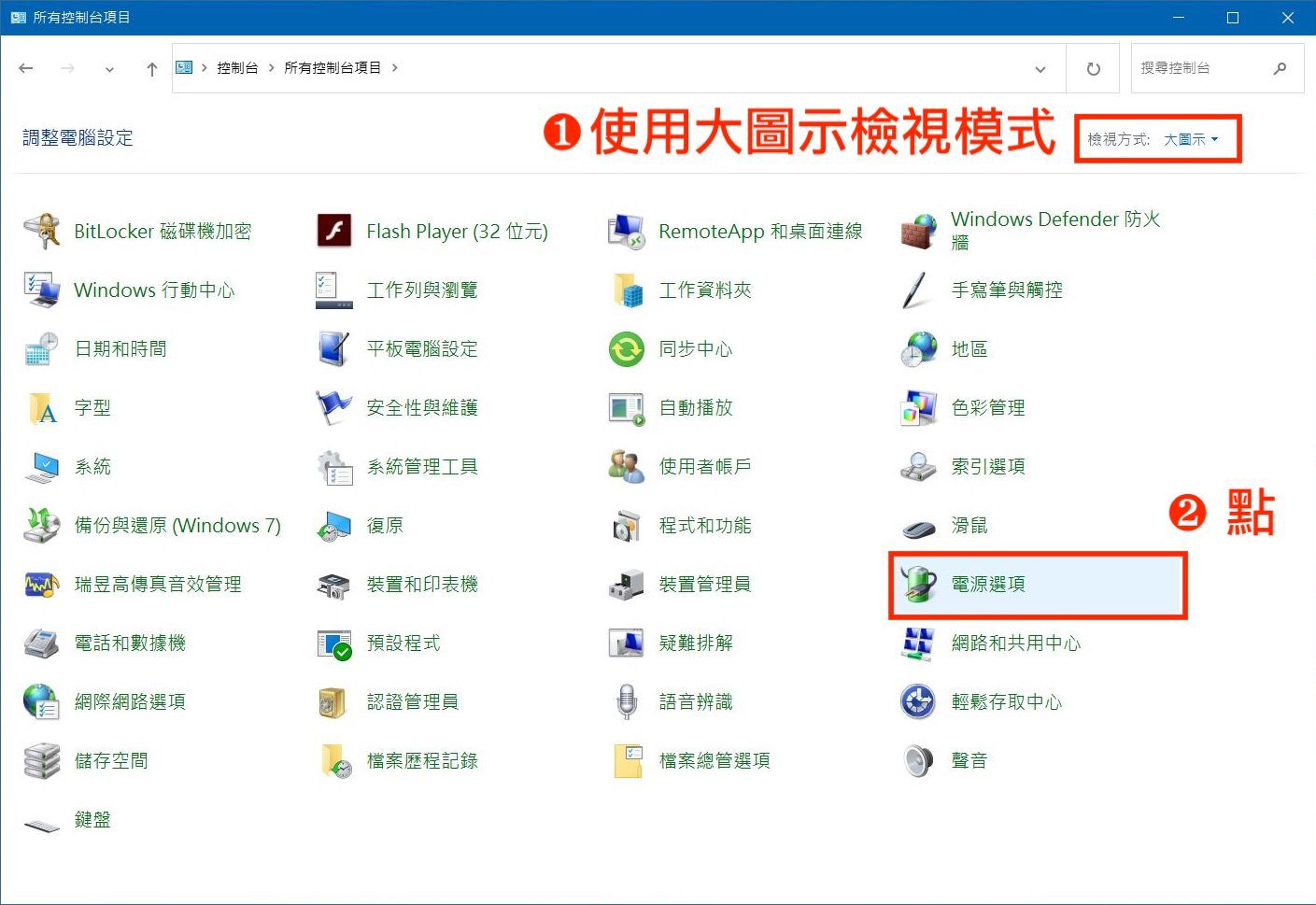Click 控制台 in the breadcrumb path
The image size is (1316, 905).
coord(237,68)
